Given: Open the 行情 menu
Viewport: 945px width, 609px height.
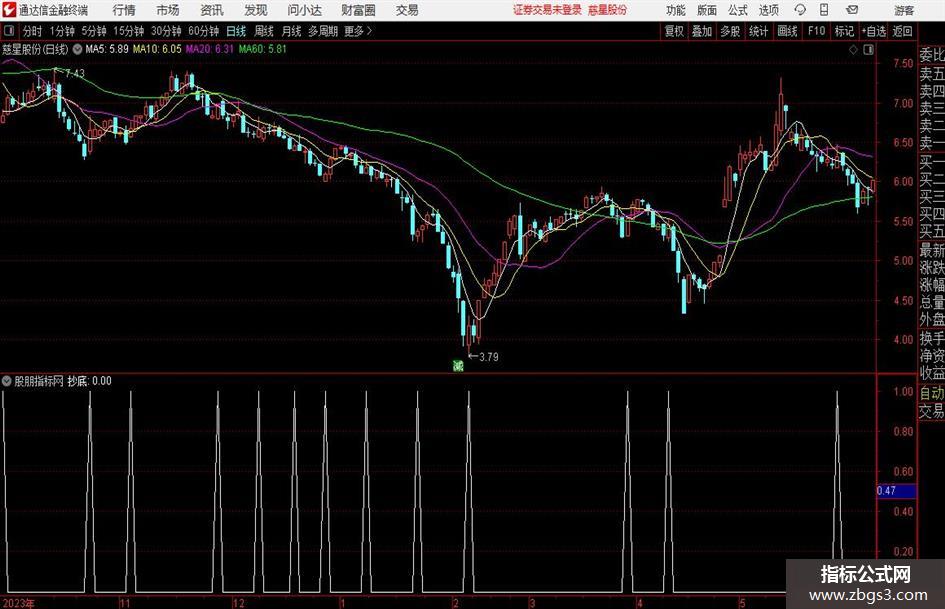Looking at the screenshot, I should 124,10.
